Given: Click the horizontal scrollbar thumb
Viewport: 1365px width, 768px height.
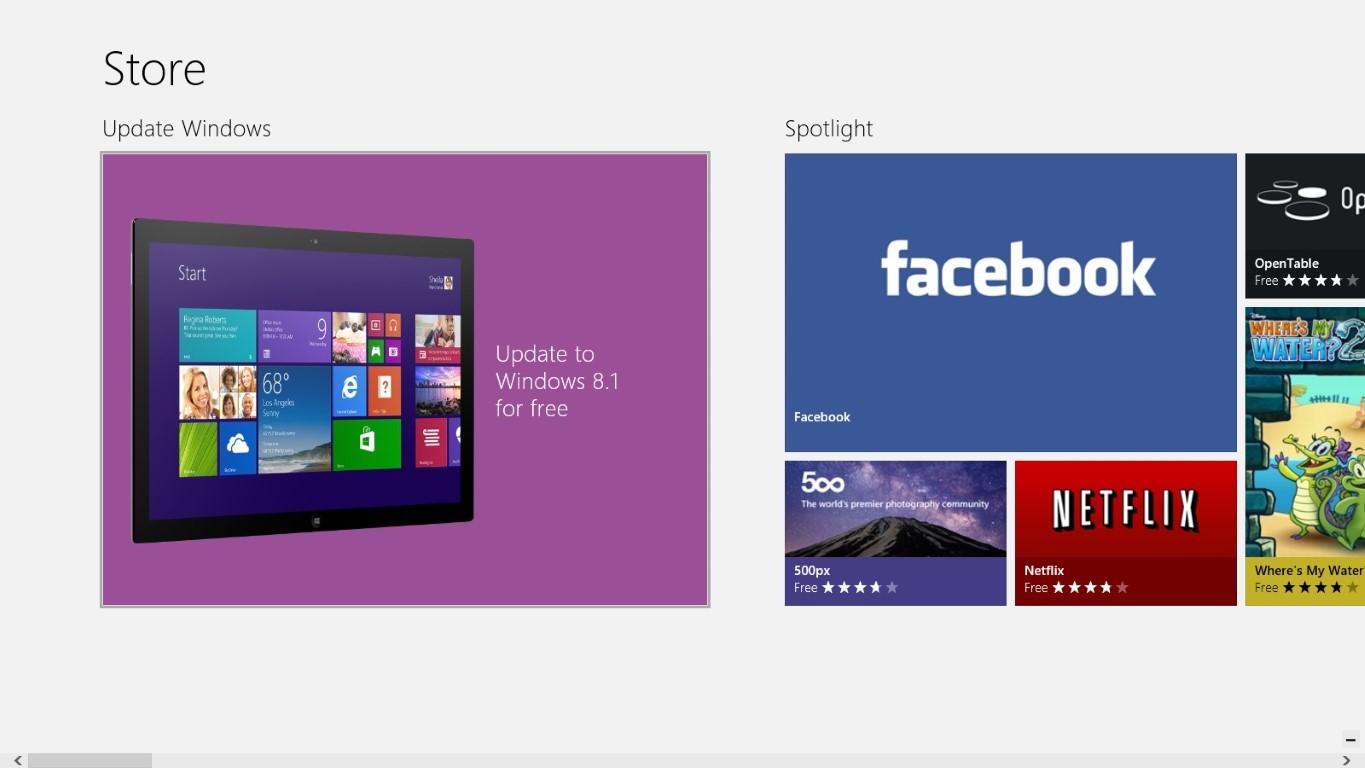Looking at the screenshot, I should (x=90, y=761).
